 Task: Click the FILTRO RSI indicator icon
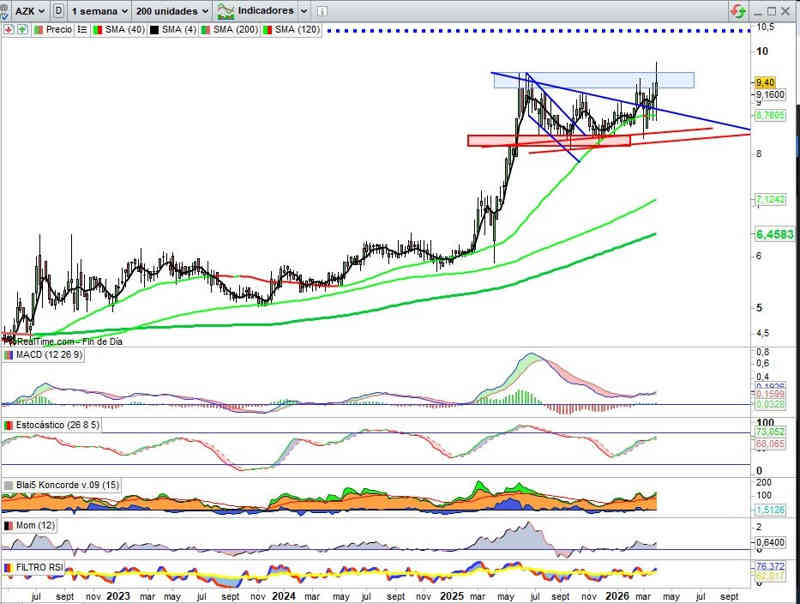(x=9, y=567)
